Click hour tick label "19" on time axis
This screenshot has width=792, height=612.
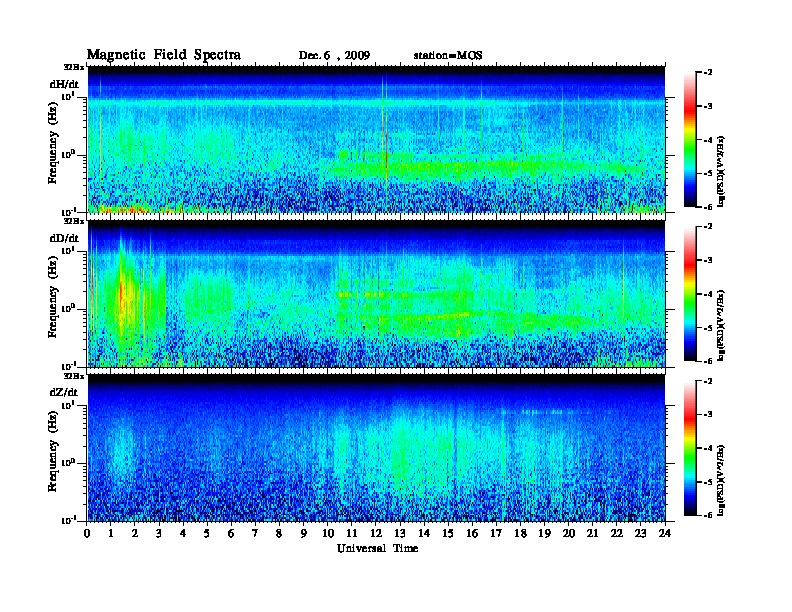[x=544, y=533]
